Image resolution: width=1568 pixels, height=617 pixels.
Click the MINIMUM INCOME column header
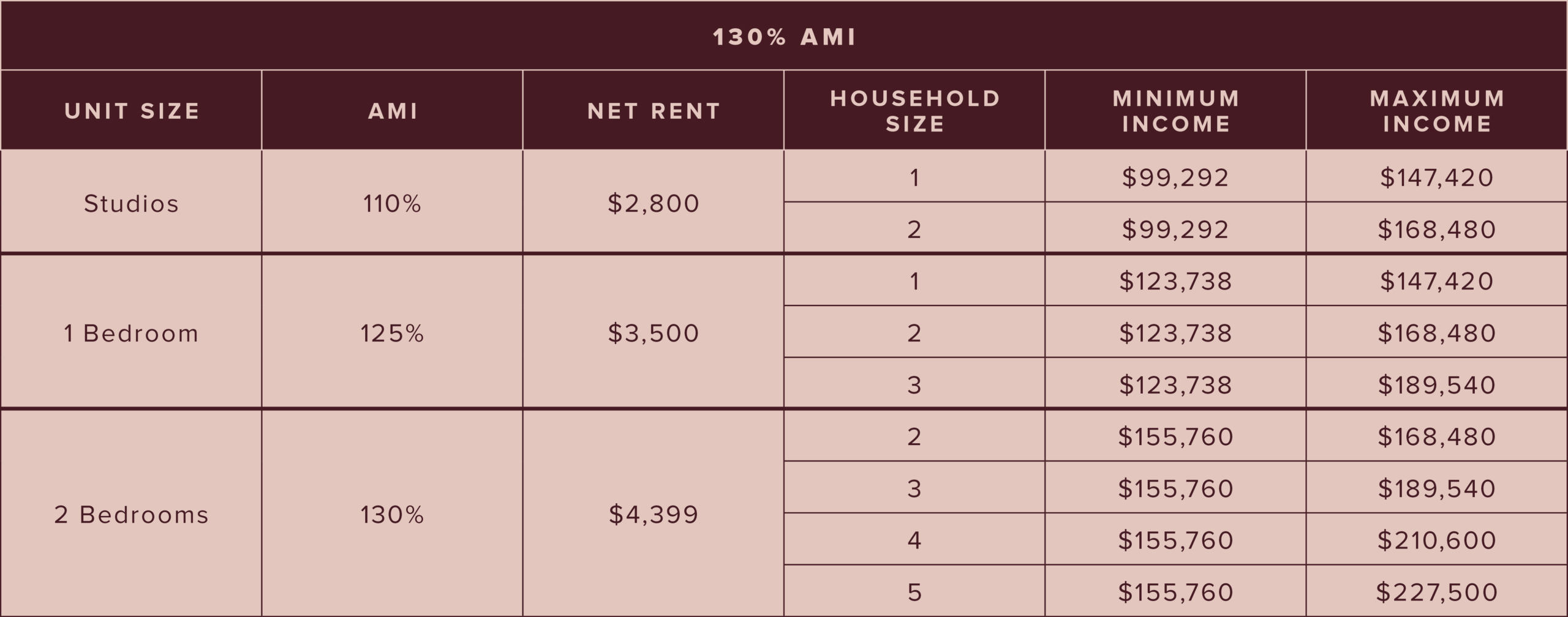(1175, 111)
